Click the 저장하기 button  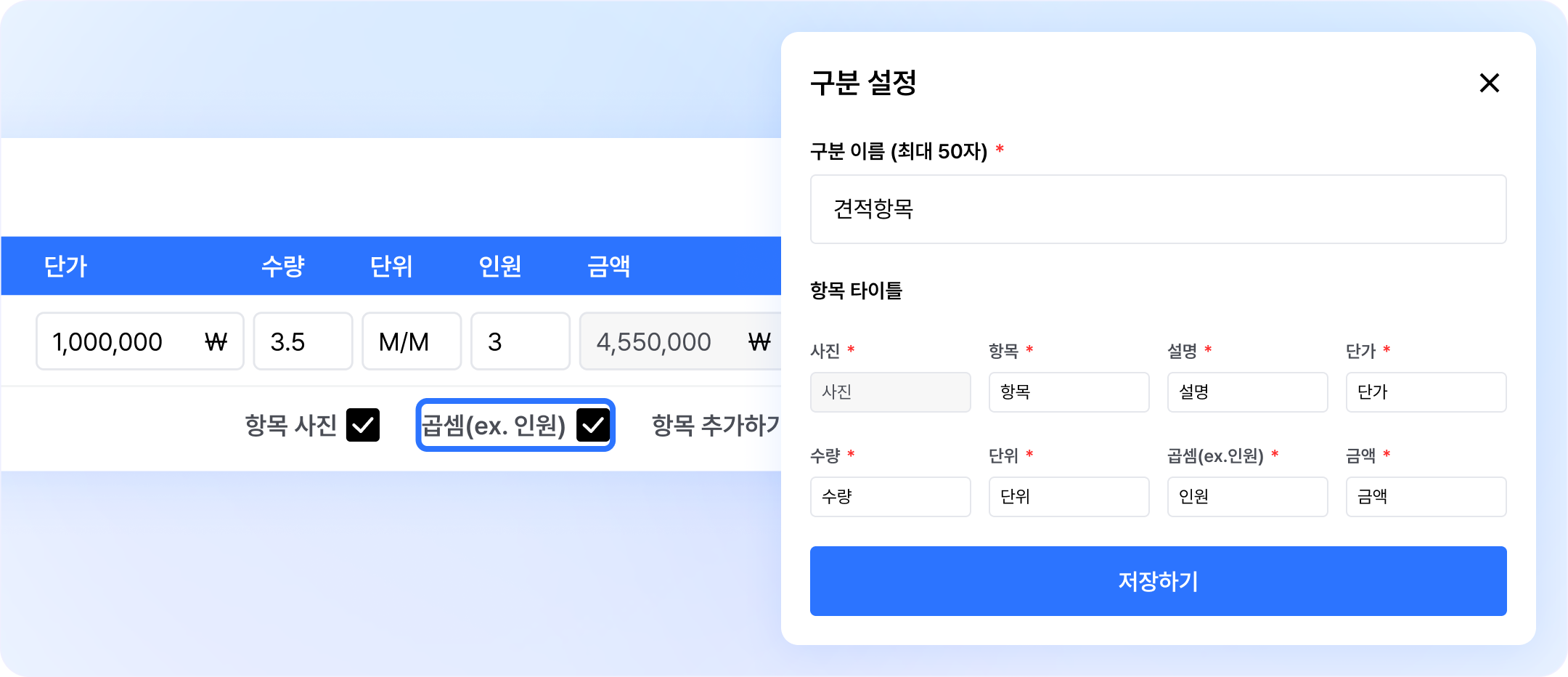point(1158,581)
